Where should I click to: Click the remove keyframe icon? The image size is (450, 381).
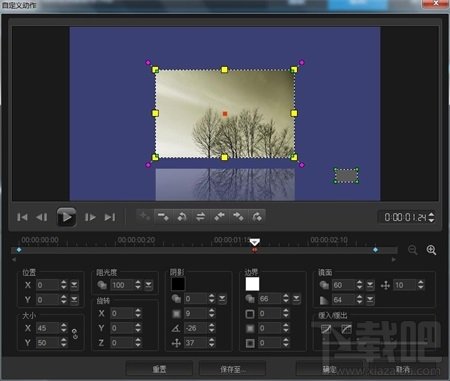click(x=163, y=217)
